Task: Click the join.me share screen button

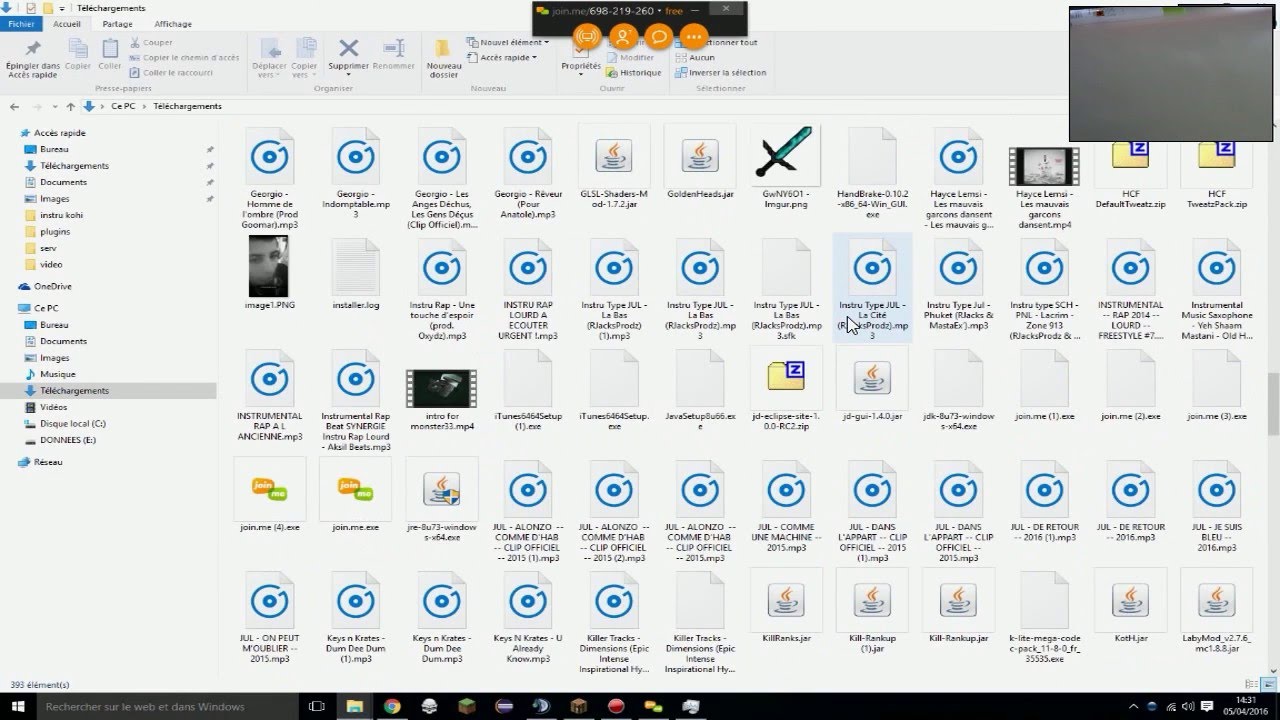Action: pos(587,37)
